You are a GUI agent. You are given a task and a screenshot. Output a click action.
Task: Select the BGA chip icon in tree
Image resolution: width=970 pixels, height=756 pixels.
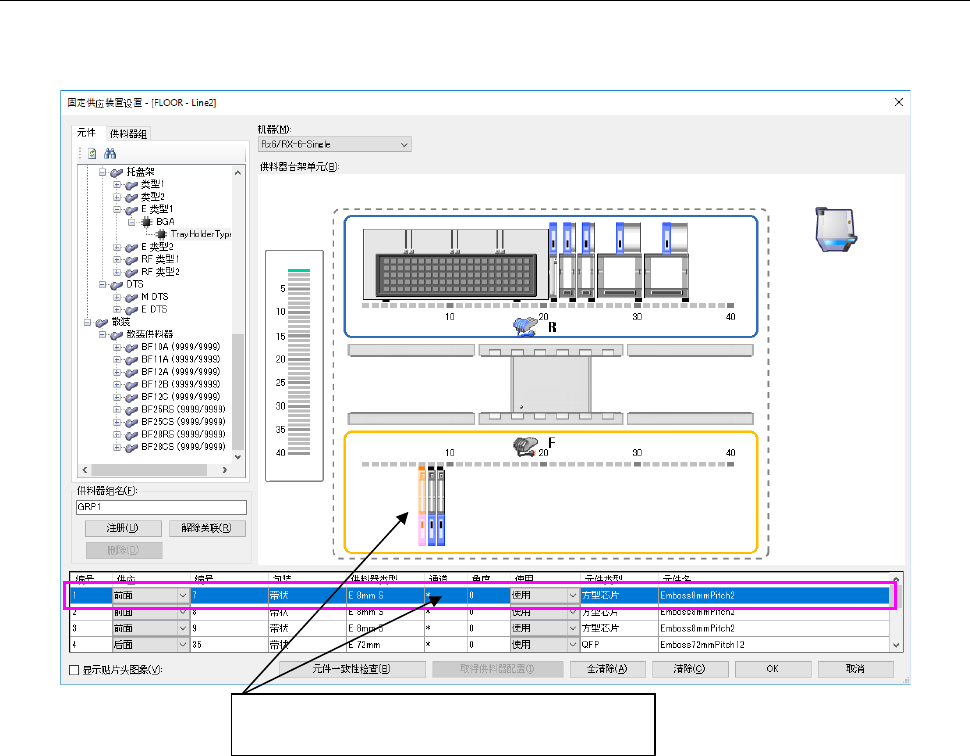tap(147, 222)
